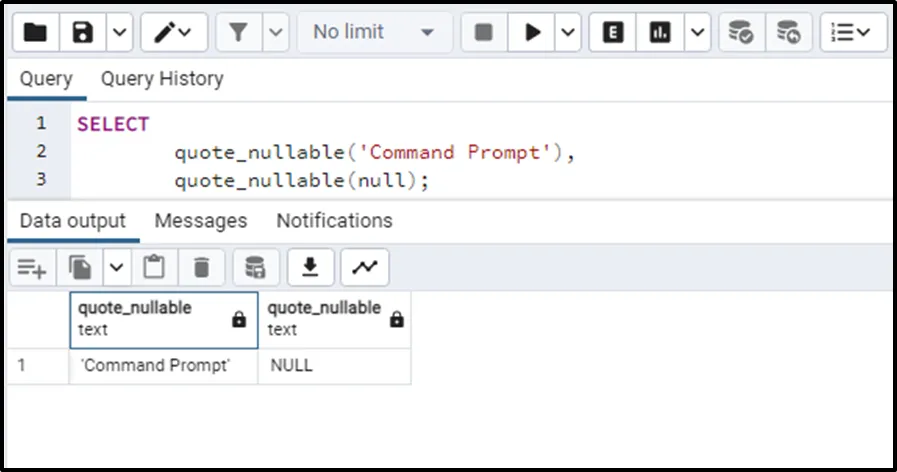Screen dimensions: 897x472
Task: Expand the No limit rows dropdown
Action: 374,33
